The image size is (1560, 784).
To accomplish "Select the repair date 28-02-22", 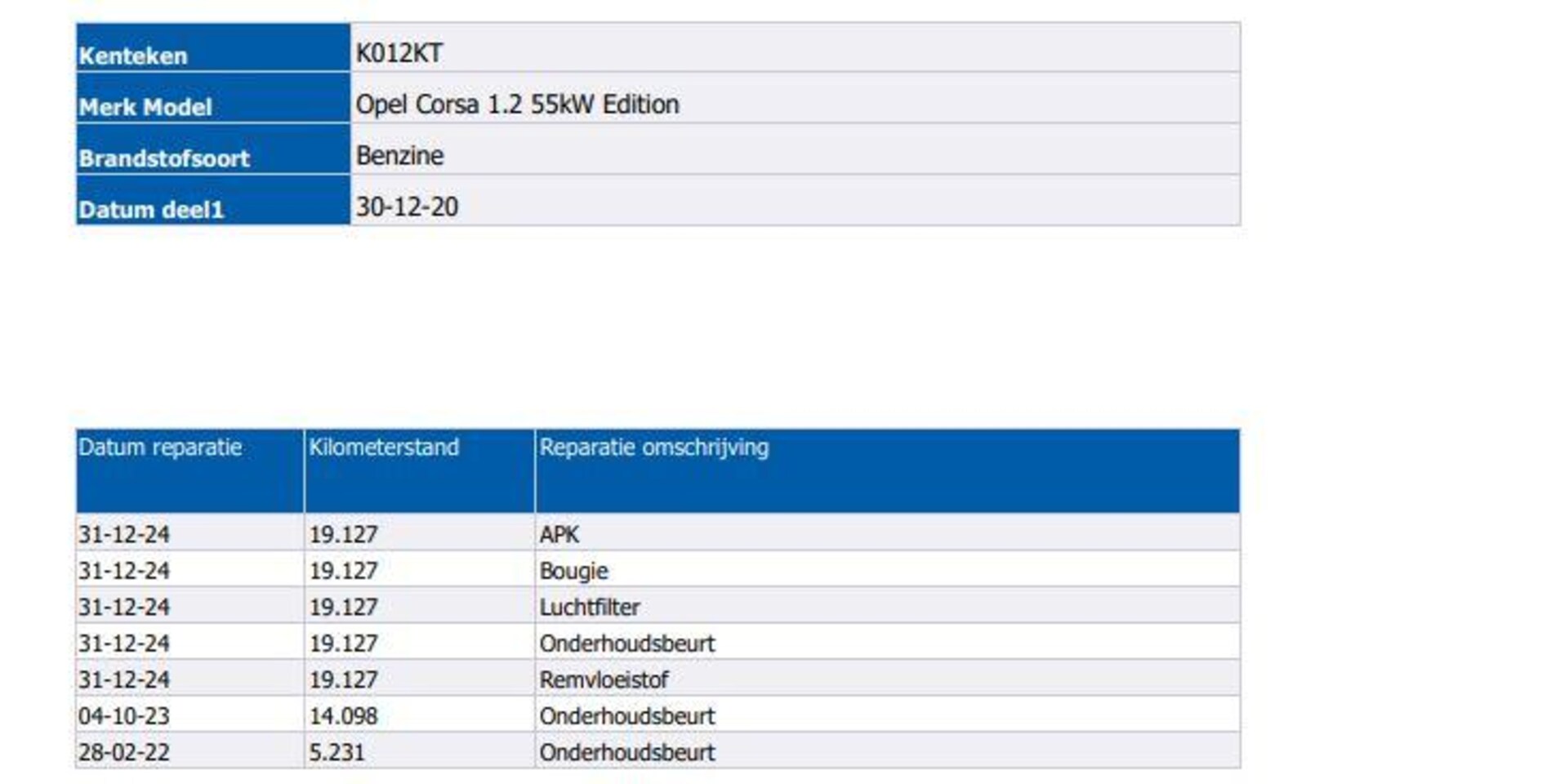I will tap(124, 752).
